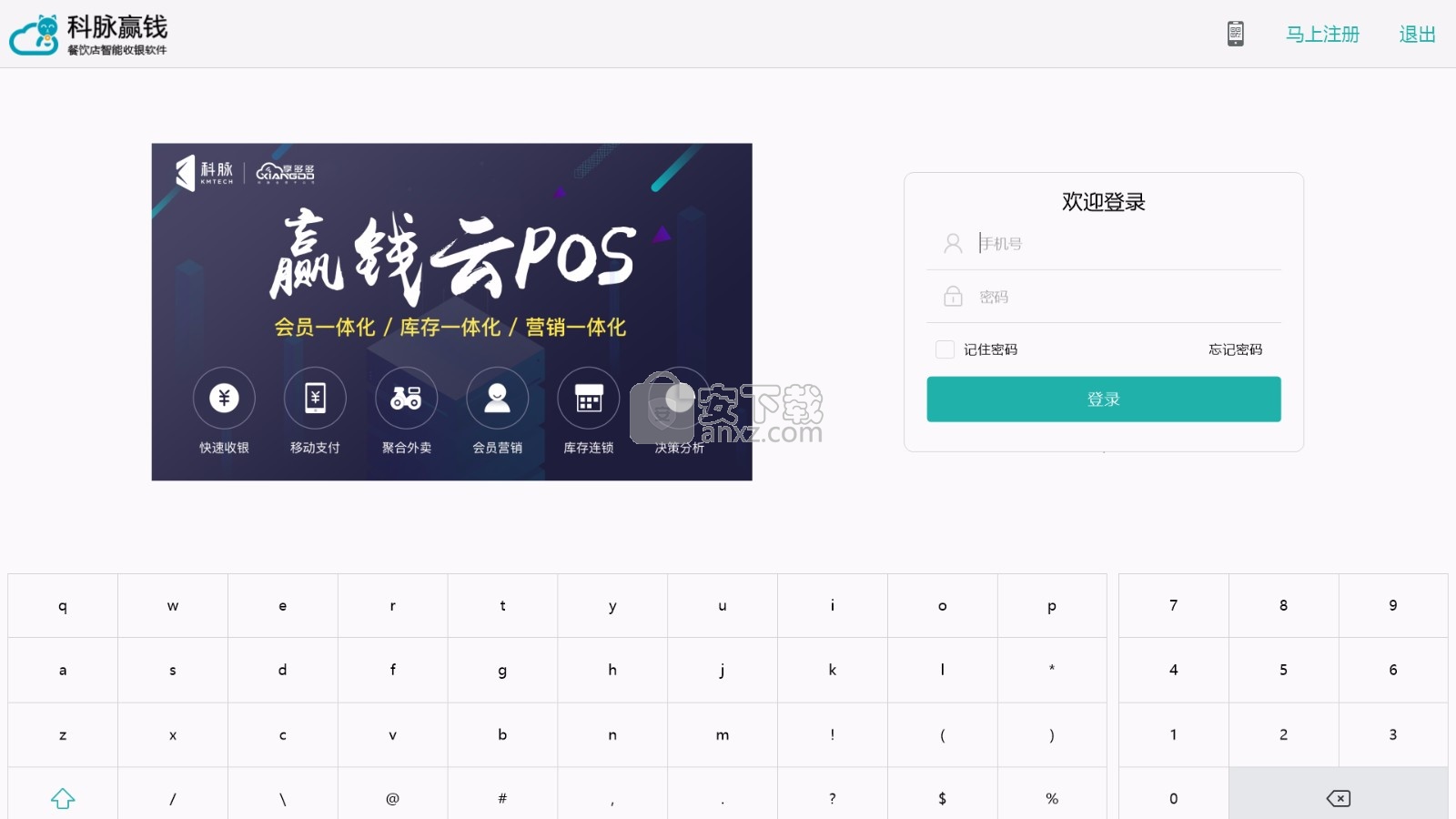
Task: Tap the r key
Action: click(x=393, y=606)
